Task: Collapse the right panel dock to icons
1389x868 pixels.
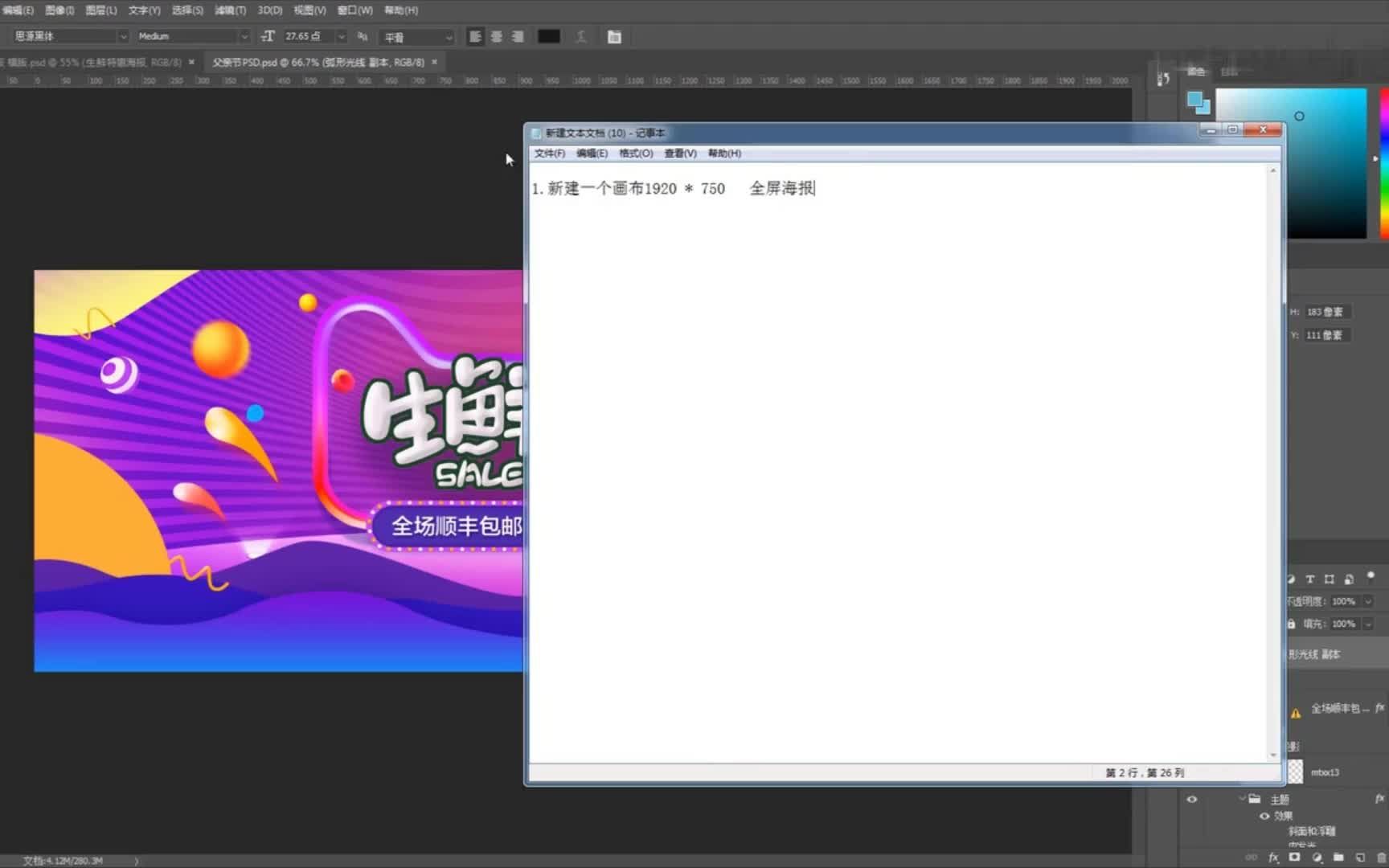Action: (x=1163, y=78)
